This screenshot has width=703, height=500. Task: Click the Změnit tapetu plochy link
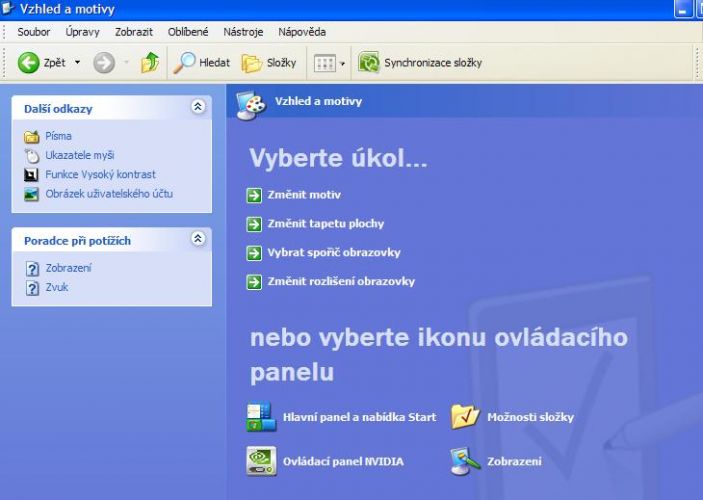325,224
